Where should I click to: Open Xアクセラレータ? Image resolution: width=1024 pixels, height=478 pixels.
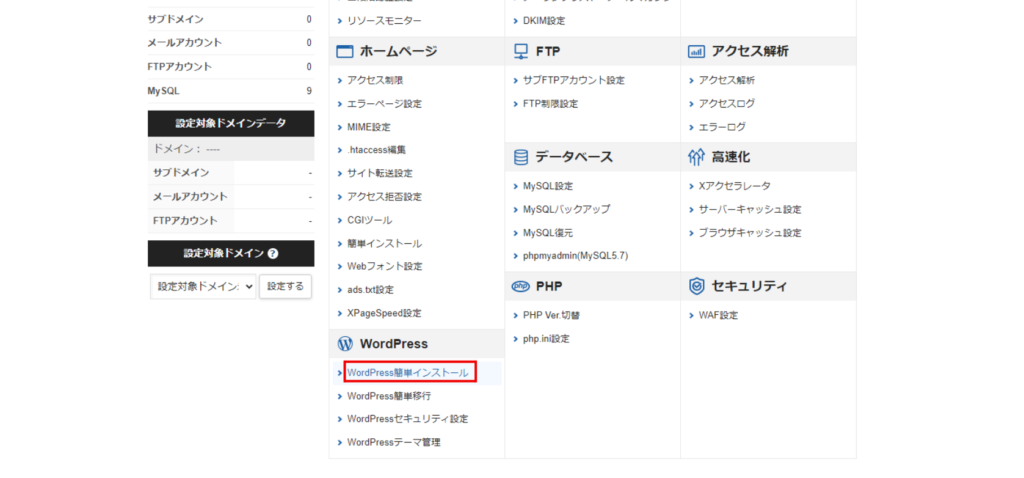pyautogui.click(x=734, y=186)
